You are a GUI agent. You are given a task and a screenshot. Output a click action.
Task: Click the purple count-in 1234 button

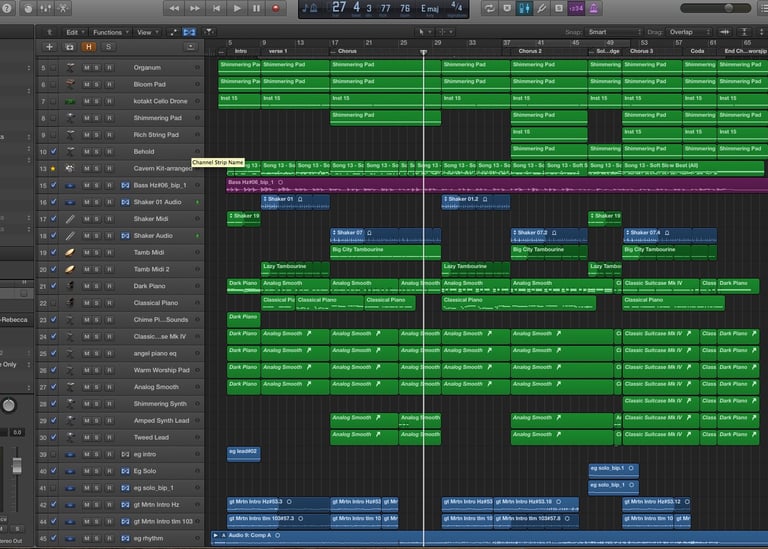tap(575, 8)
